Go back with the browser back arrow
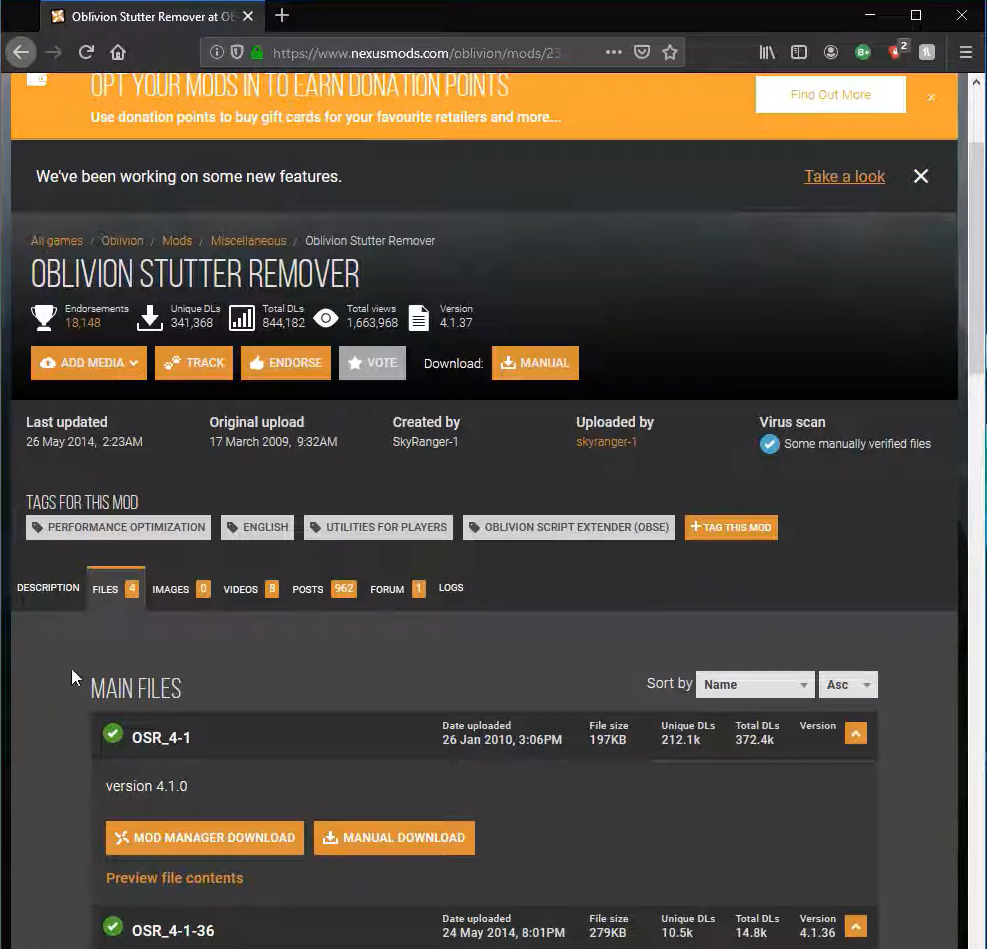The image size is (987, 949). (21, 52)
